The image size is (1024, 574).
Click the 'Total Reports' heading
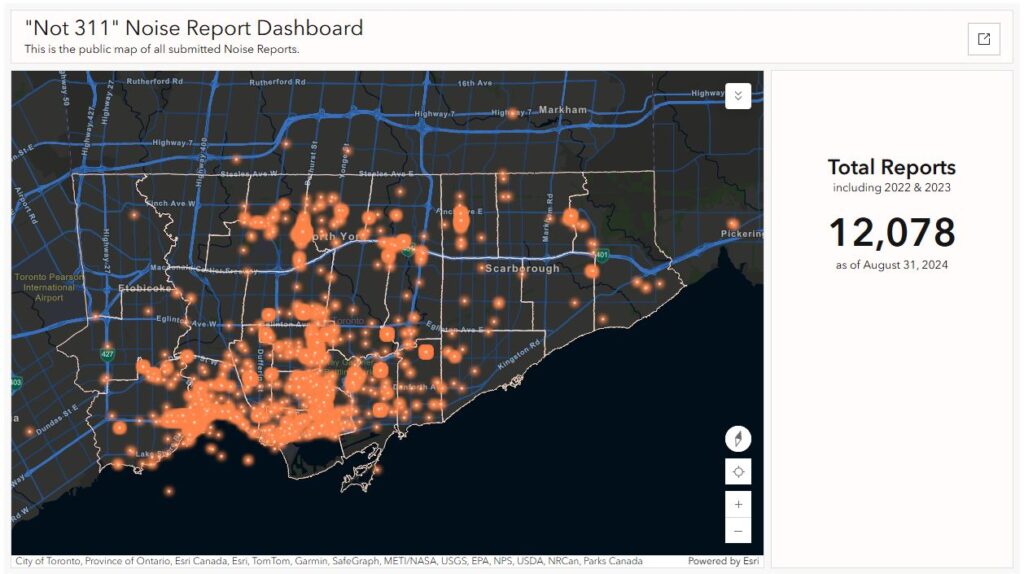pos(891,167)
